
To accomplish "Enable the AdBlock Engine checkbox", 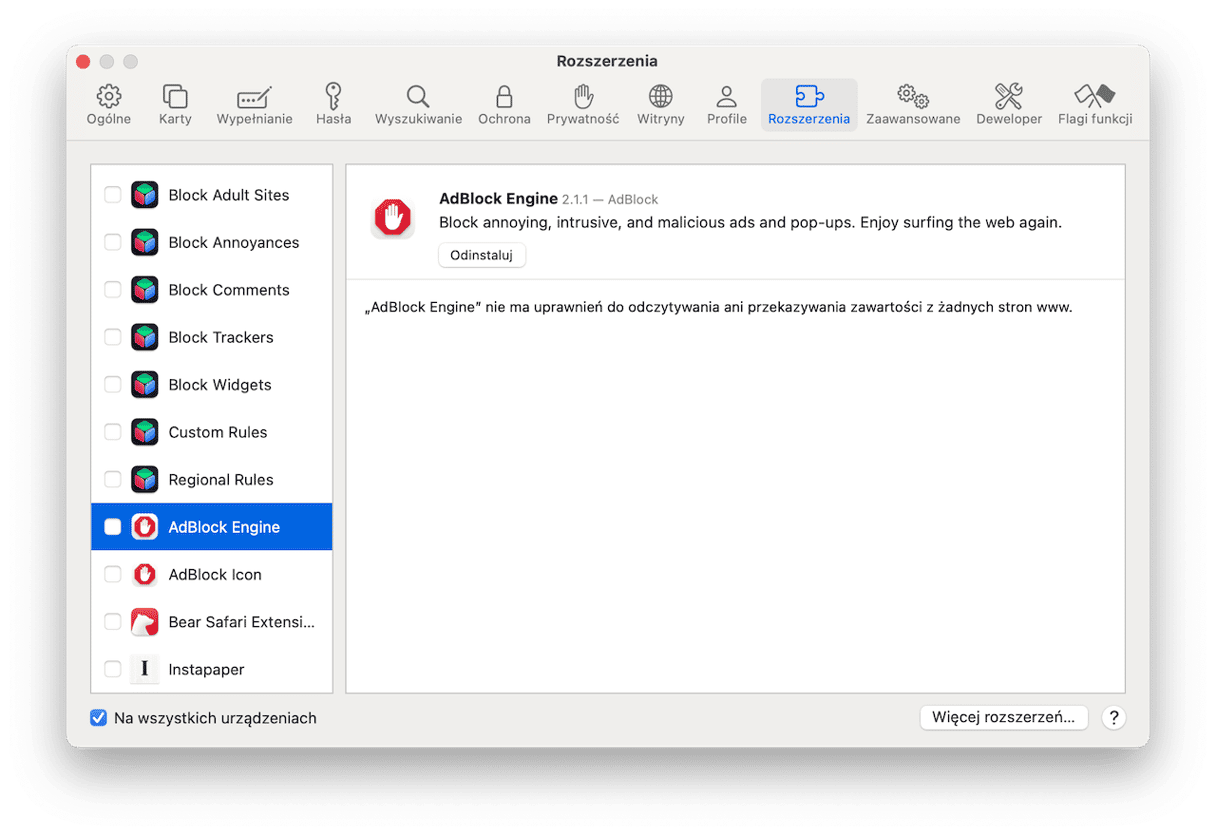I will point(113,527).
